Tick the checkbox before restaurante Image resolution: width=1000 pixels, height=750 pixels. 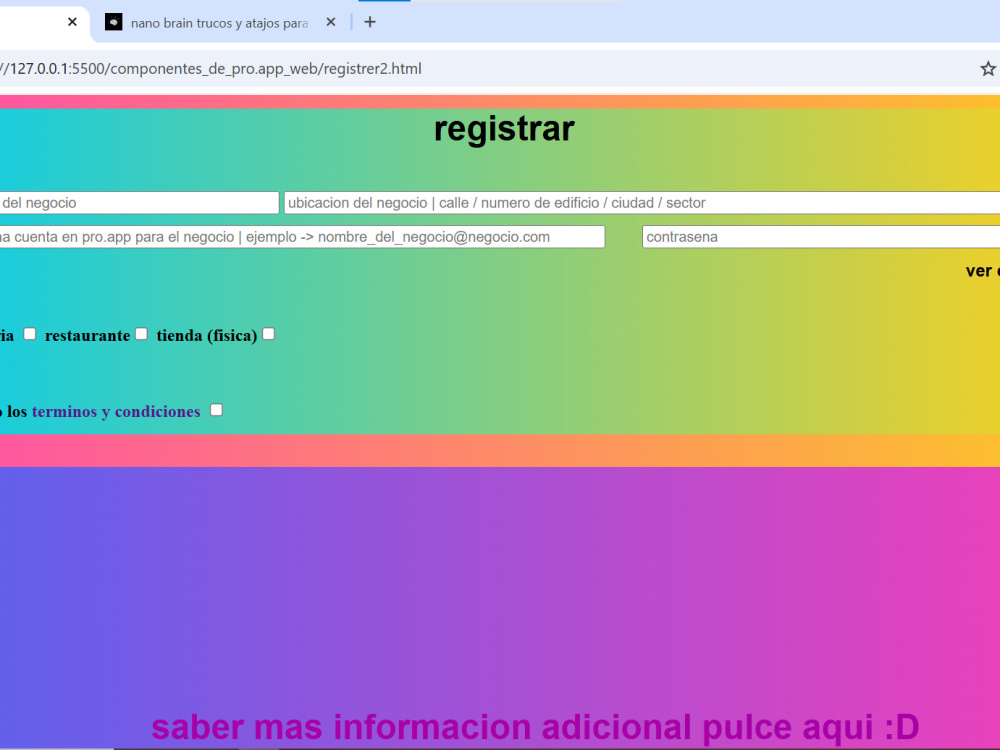29,334
